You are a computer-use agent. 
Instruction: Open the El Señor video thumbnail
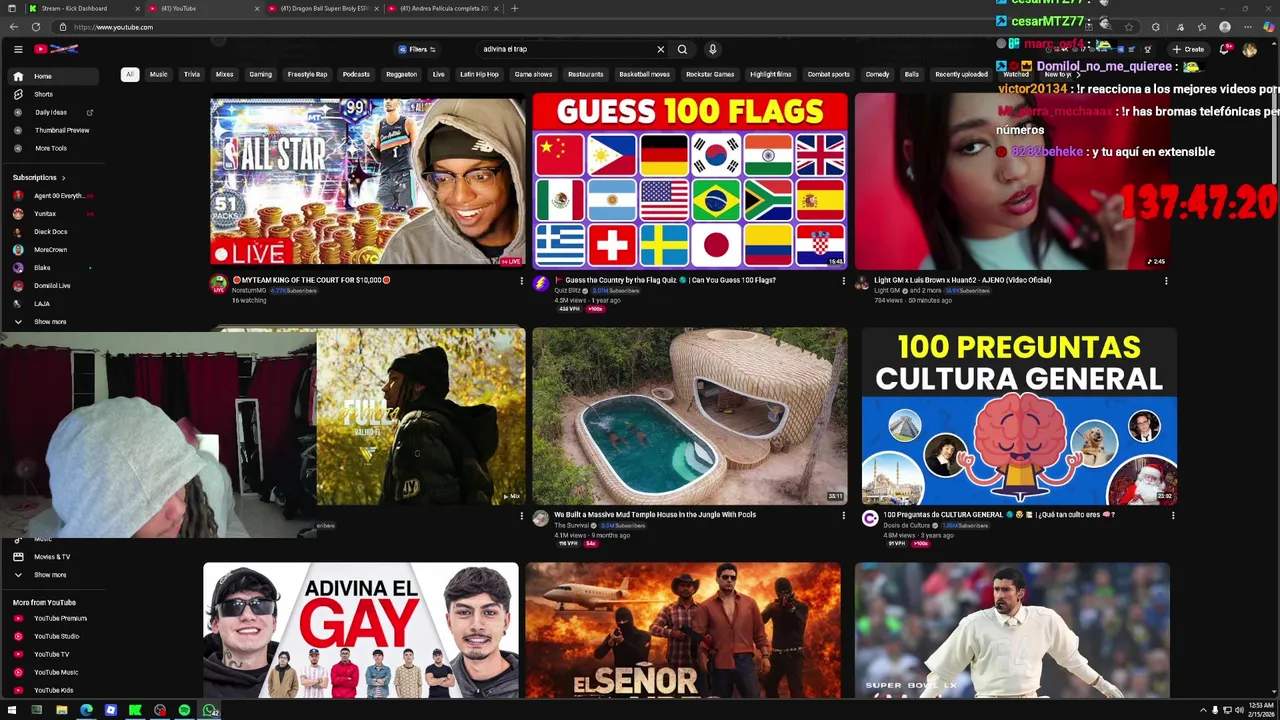click(x=683, y=630)
